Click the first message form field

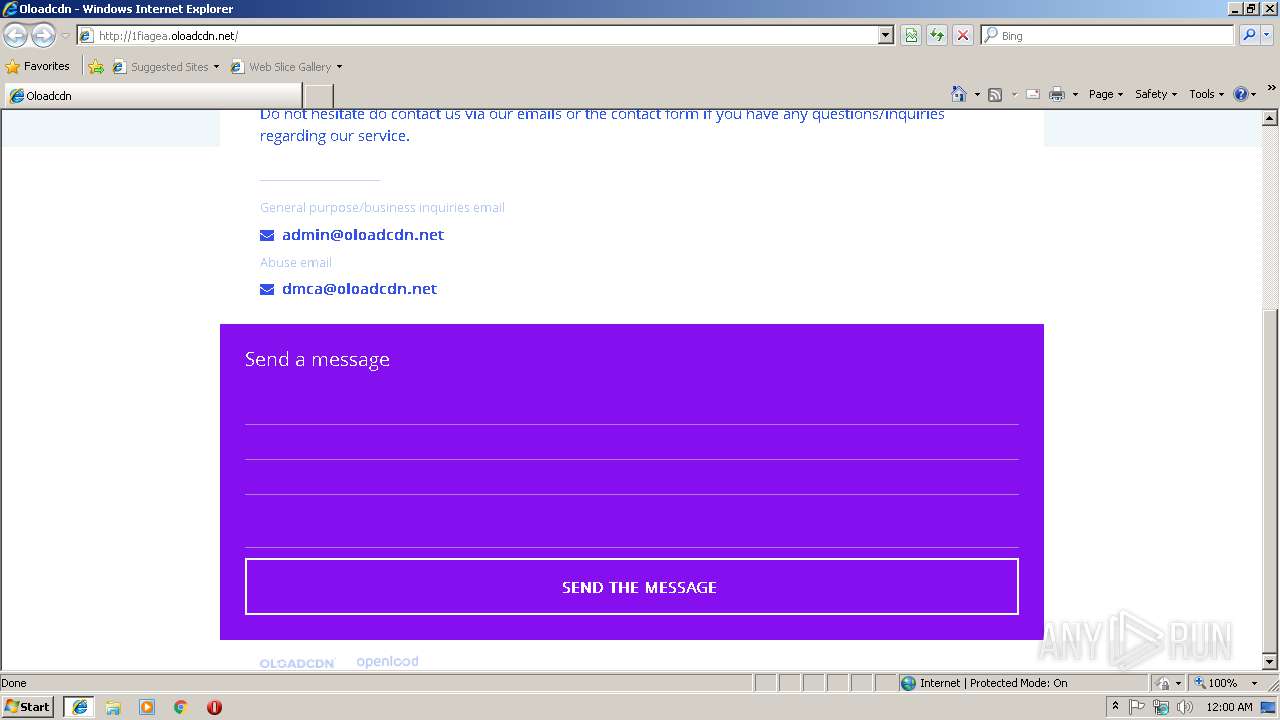pyautogui.click(x=632, y=408)
